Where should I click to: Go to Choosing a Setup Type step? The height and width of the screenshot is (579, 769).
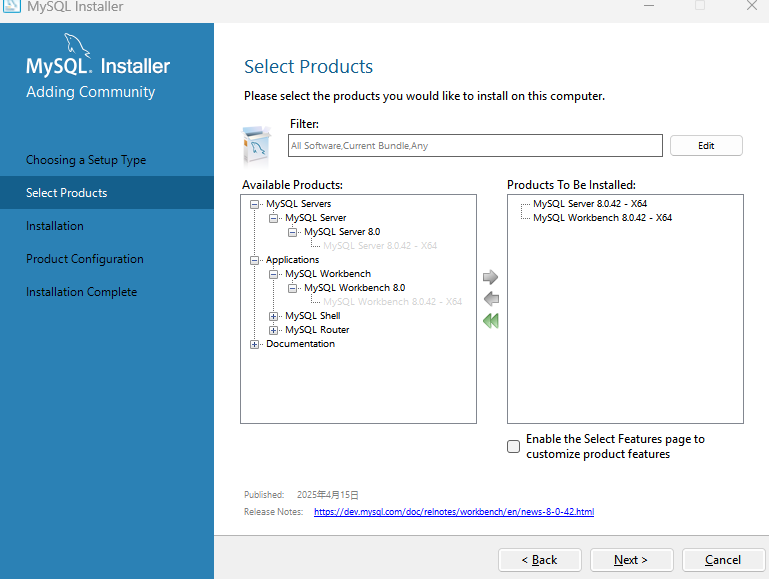[x=86, y=160]
